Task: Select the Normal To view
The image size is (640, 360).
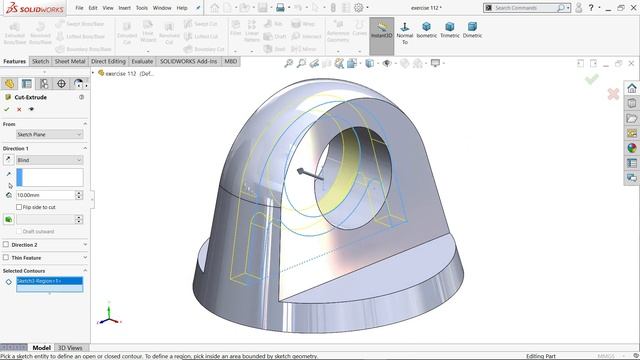Action: 404,33
